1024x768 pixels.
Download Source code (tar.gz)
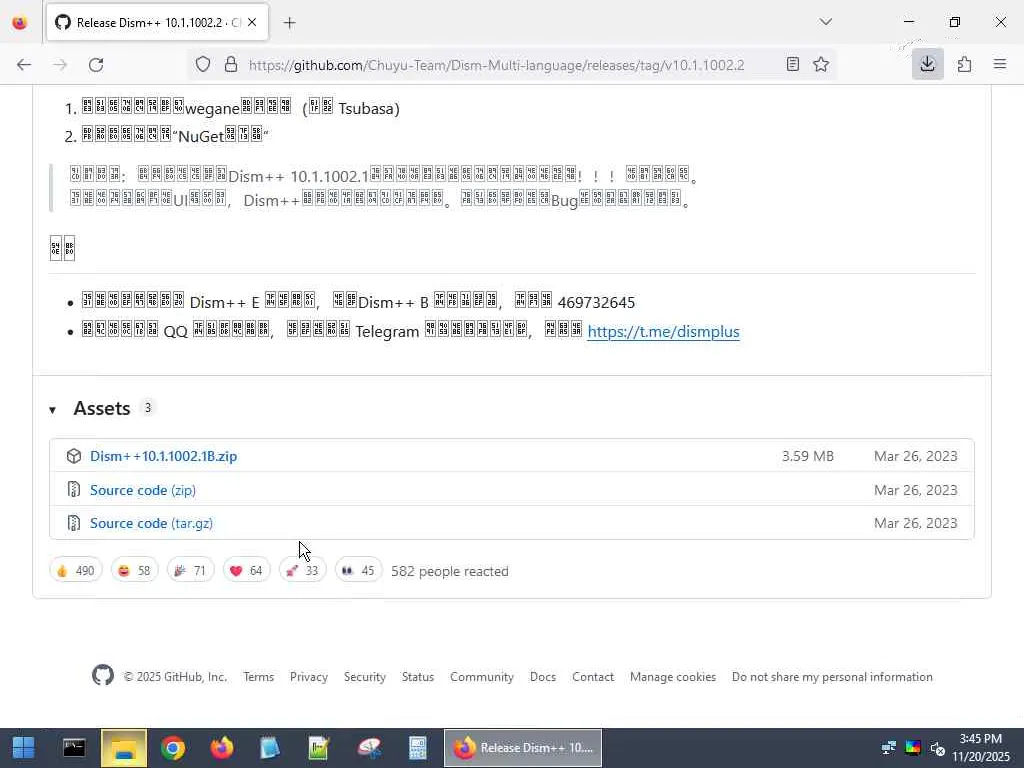tap(152, 523)
